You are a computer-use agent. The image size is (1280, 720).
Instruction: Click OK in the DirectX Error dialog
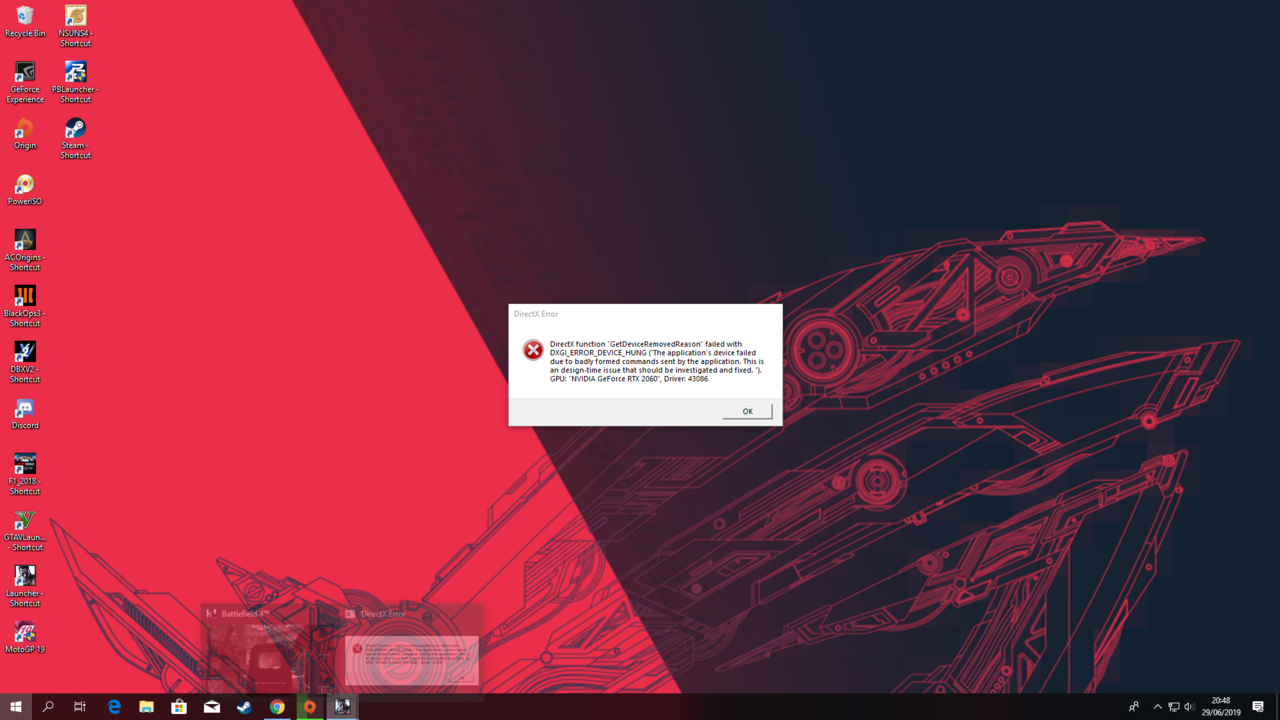tap(747, 411)
